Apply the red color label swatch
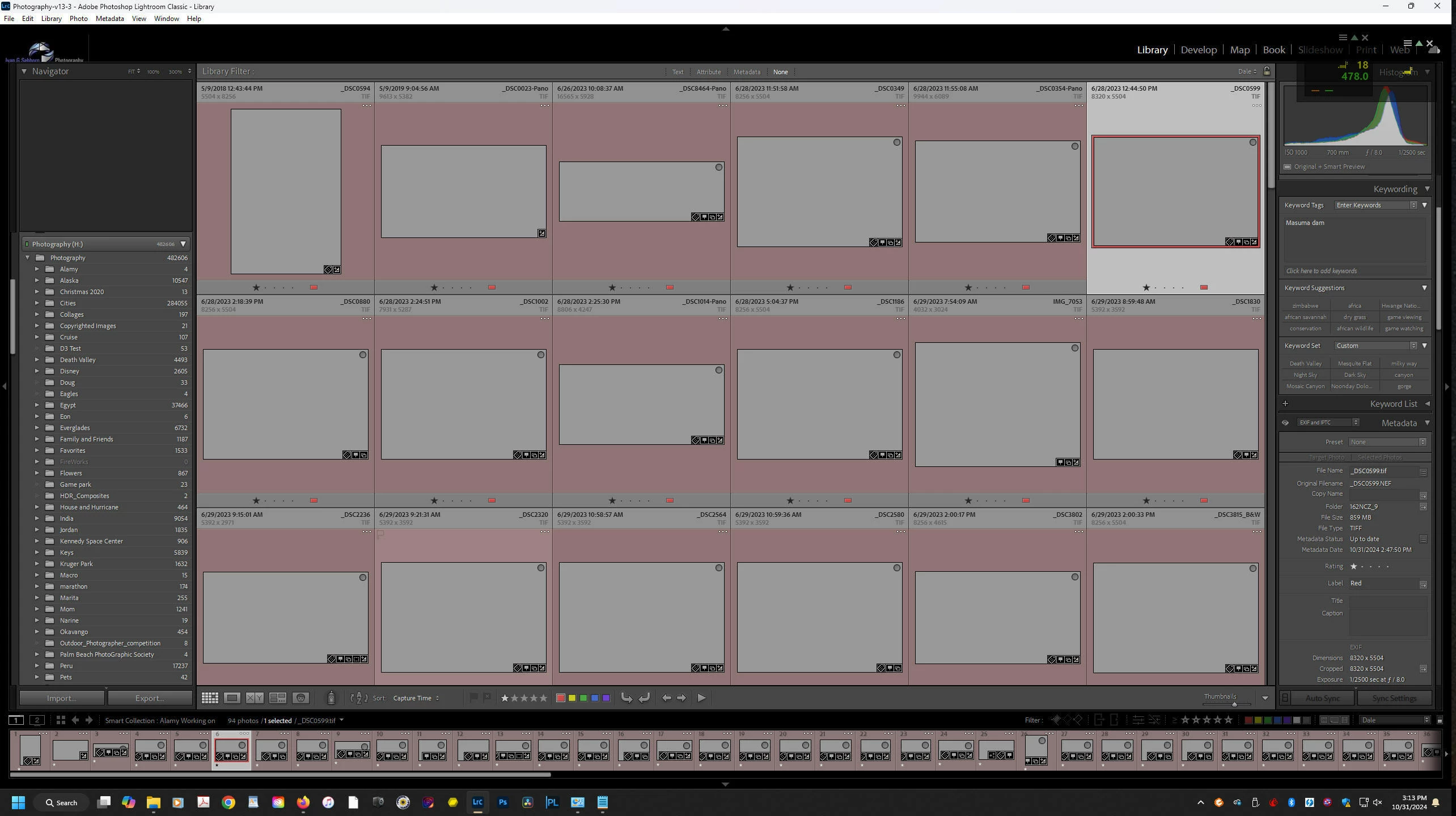1456x816 pixels. click(x=560, y=698)
